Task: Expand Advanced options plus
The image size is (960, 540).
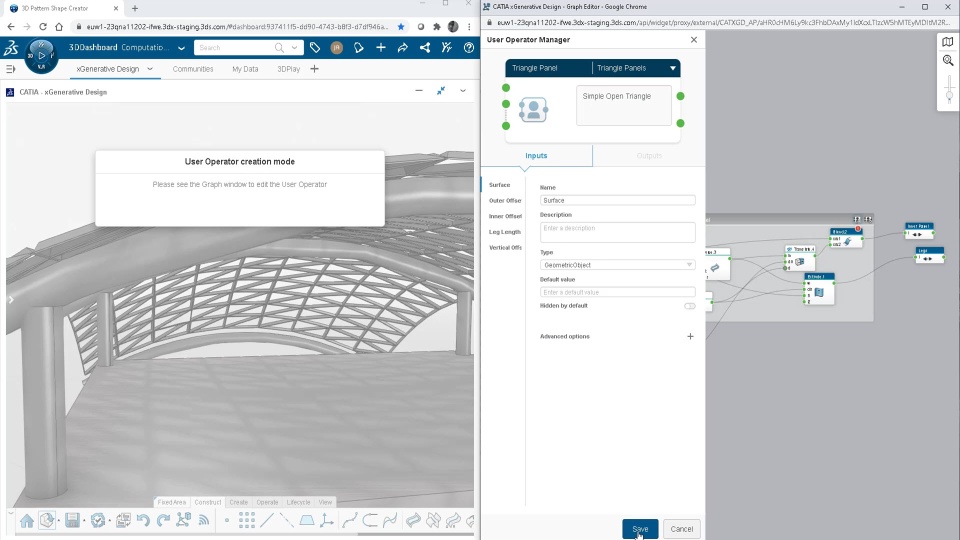Action: pyautogui.click(x=690, y=336)
